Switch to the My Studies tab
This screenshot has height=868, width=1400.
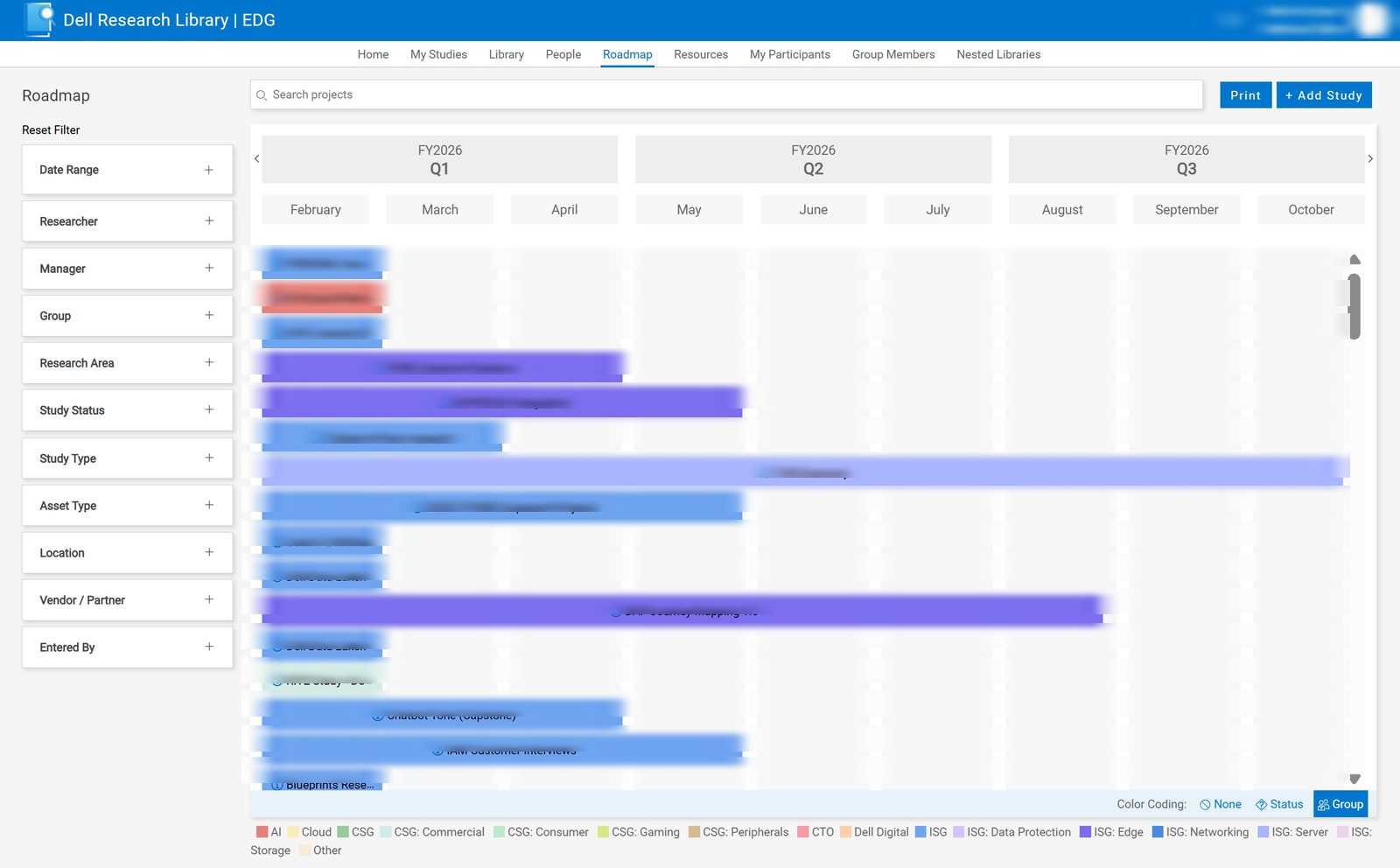pos(437,54)
